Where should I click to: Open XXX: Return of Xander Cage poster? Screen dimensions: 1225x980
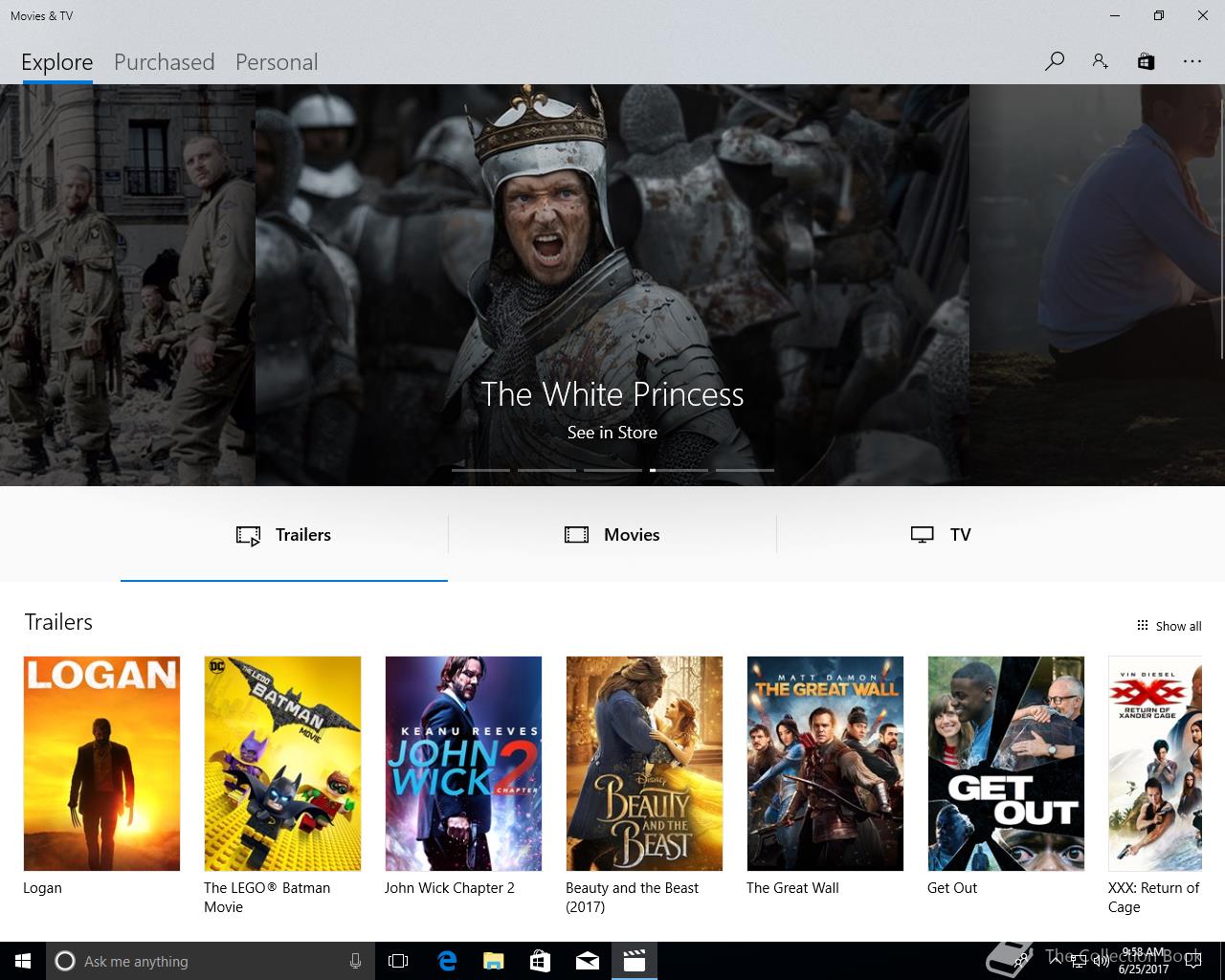coord(1155,764)
